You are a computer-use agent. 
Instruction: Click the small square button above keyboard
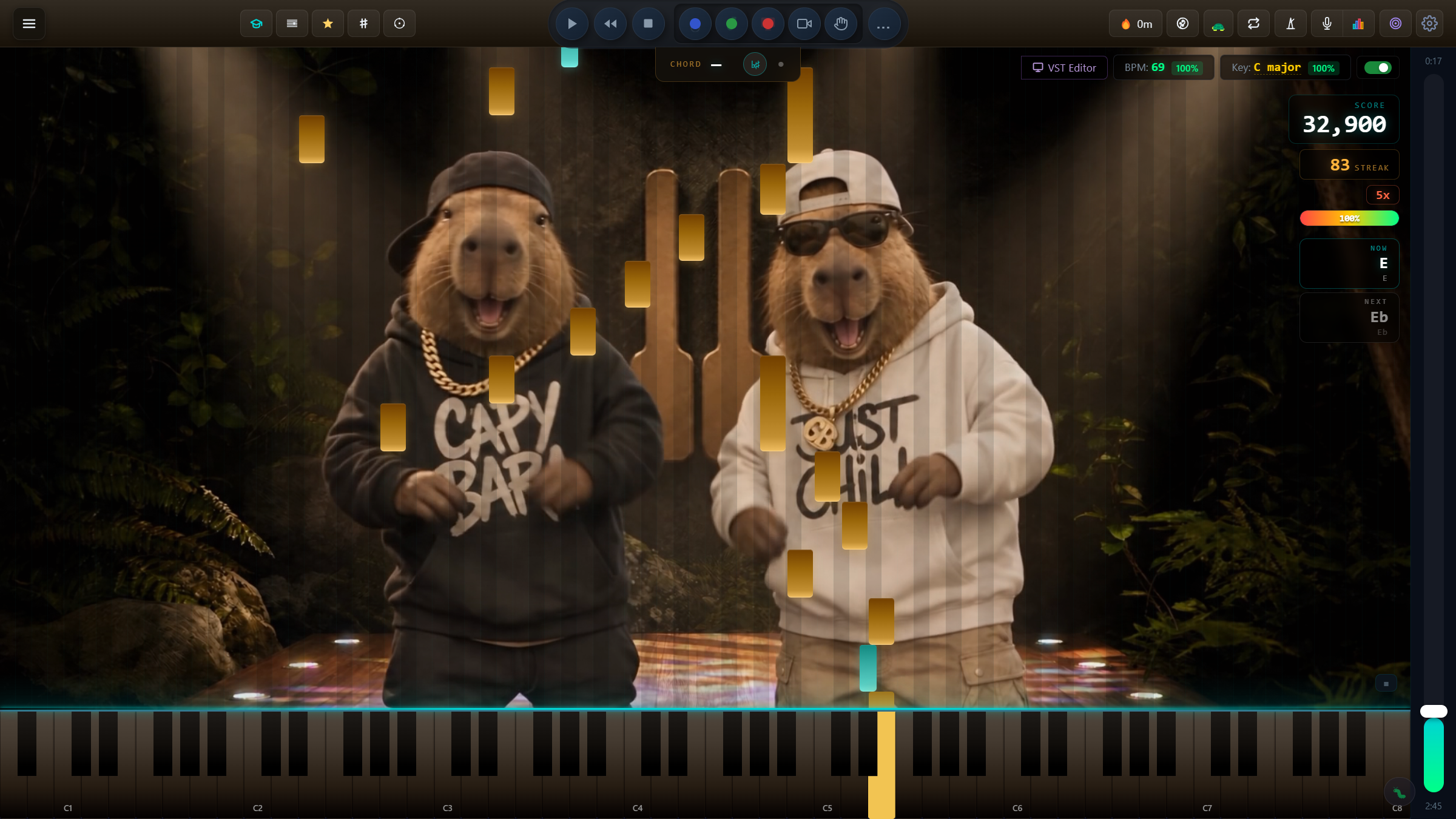pos(1386,684)
